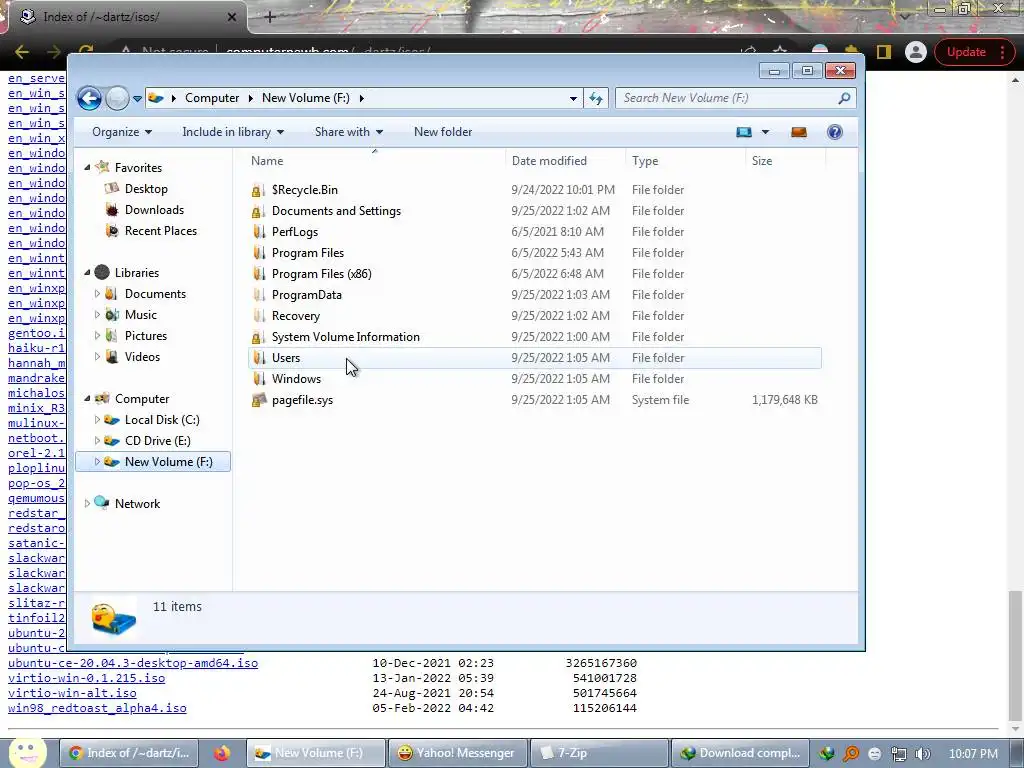Select the Documents and Settings folder icon
The image size is (1024, 768).
click(x=259, y=211)
